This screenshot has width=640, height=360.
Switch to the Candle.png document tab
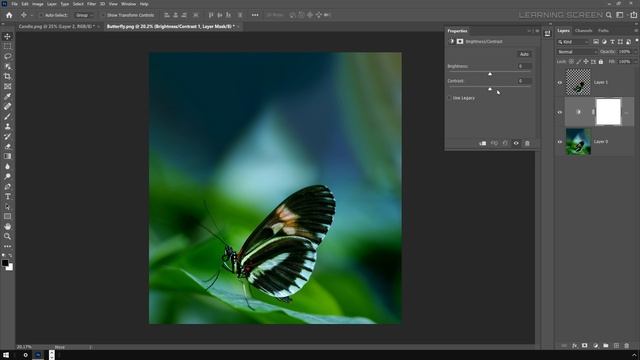coord(57,26)
